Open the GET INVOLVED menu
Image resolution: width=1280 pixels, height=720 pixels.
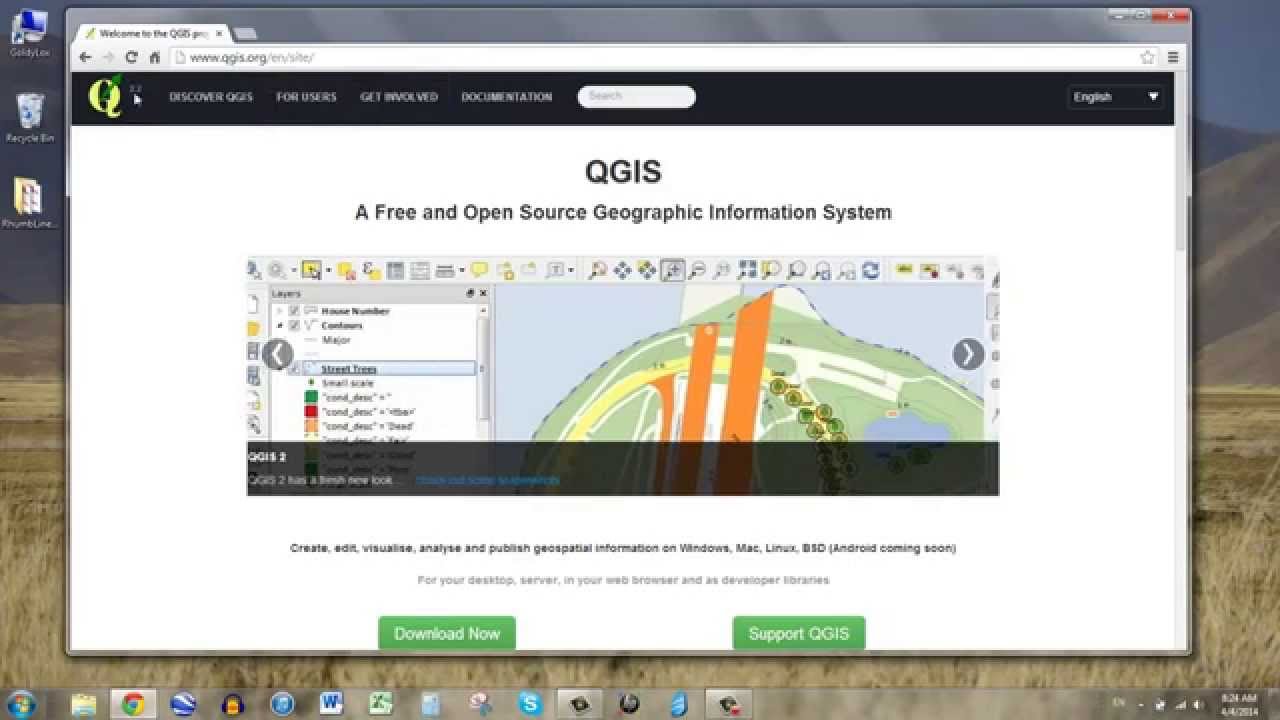(x=399, y=97)
